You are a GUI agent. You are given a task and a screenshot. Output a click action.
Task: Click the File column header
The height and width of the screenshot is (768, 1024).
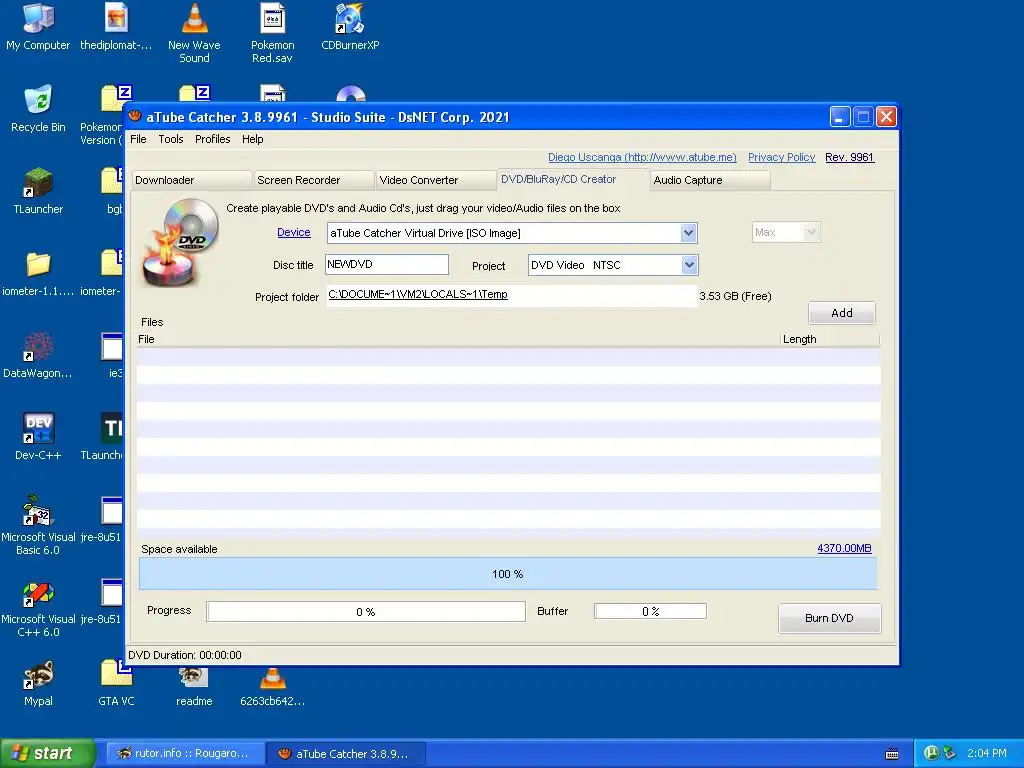tap(458, 339)
